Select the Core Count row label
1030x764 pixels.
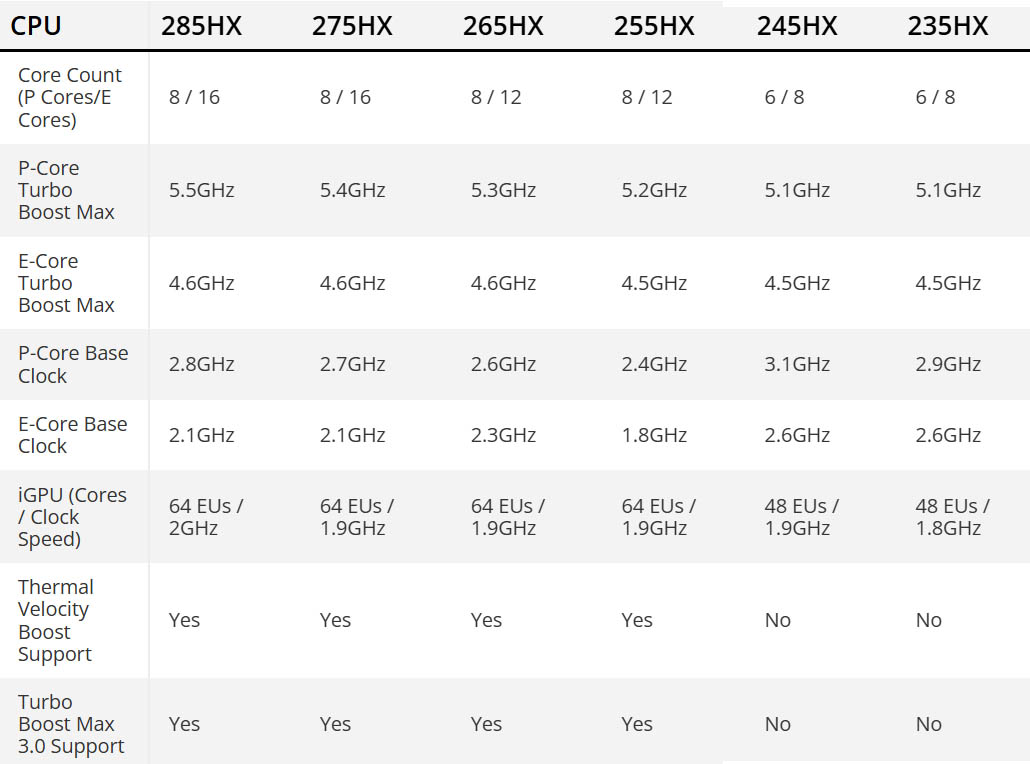pos(70,97)
